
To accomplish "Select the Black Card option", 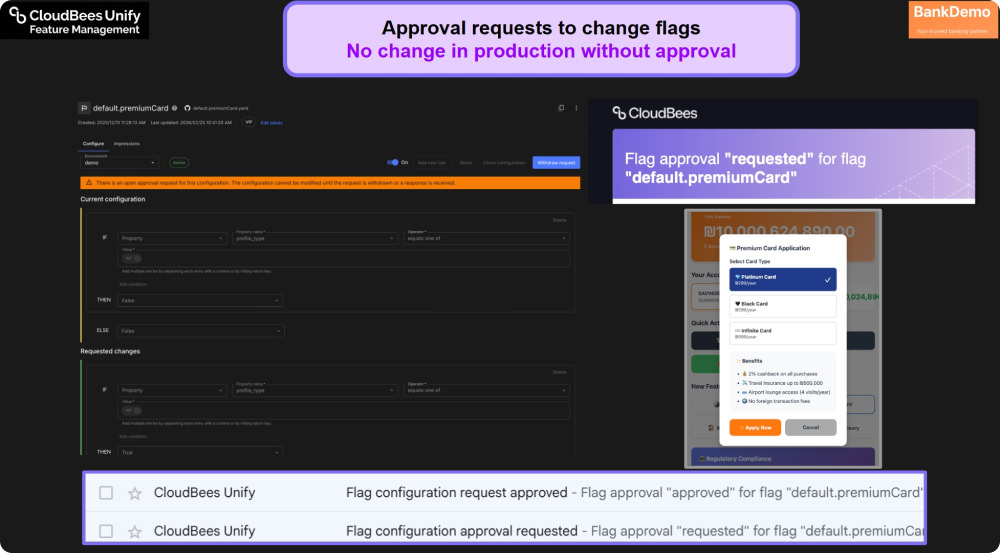I will (x=783, y=306).
